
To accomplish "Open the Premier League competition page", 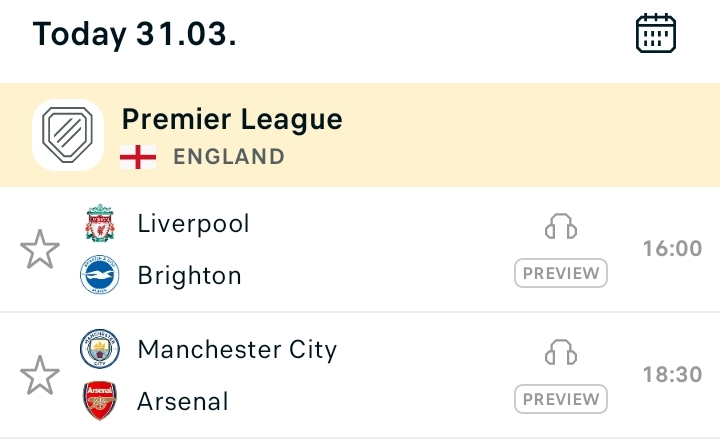I will pos(232,120).
